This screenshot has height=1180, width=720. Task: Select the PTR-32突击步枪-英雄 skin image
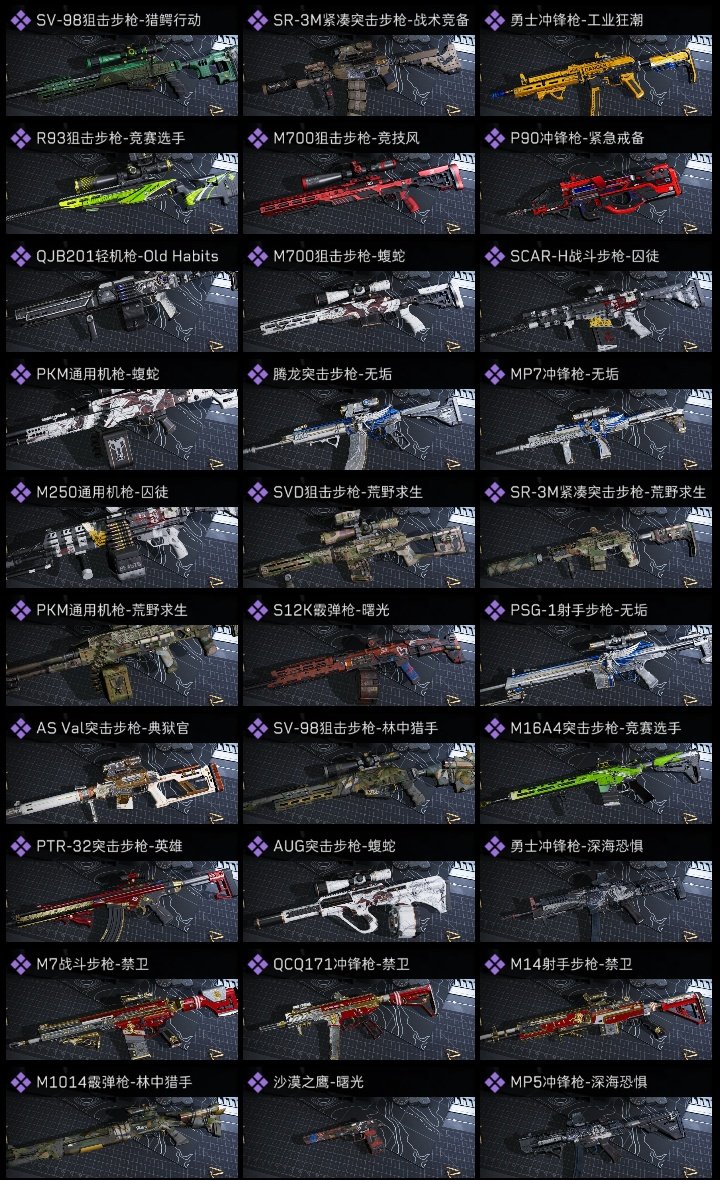[x=122, y=902]
